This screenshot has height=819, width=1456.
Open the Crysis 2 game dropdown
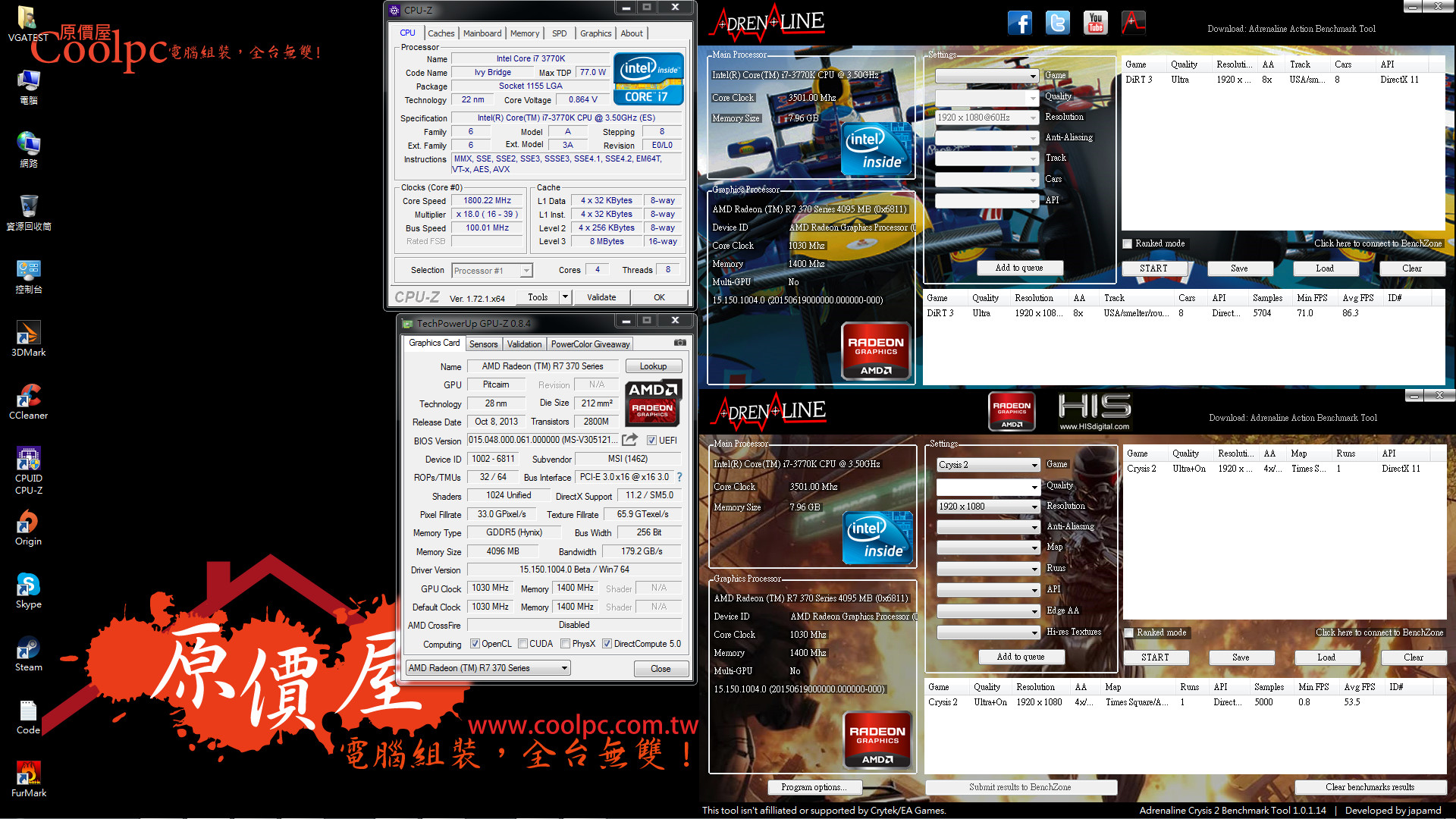pos(988,465)
